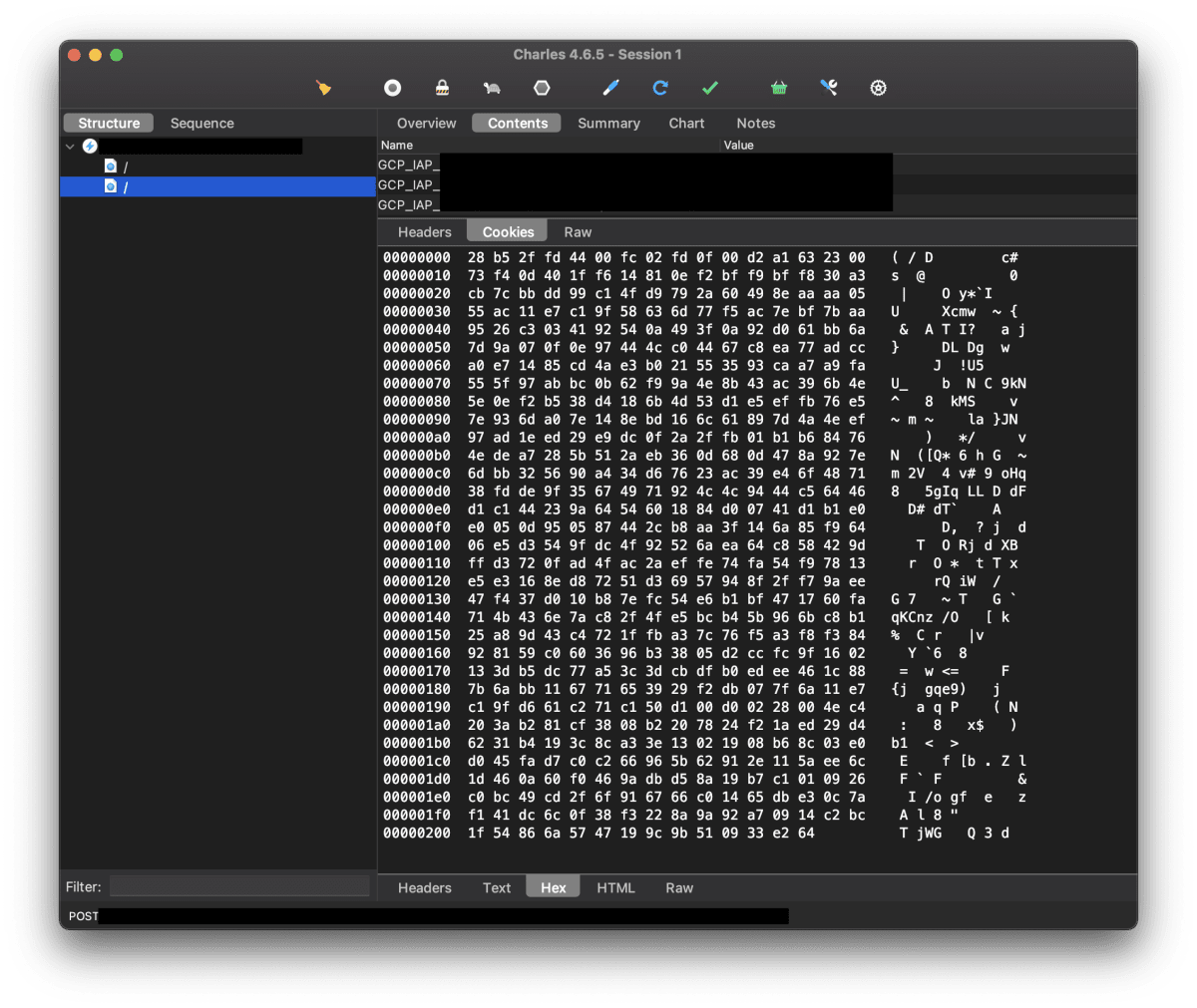Open the Chart tab
The height and width of the screenshot is (1008, 1197).
tap(686, 123)
